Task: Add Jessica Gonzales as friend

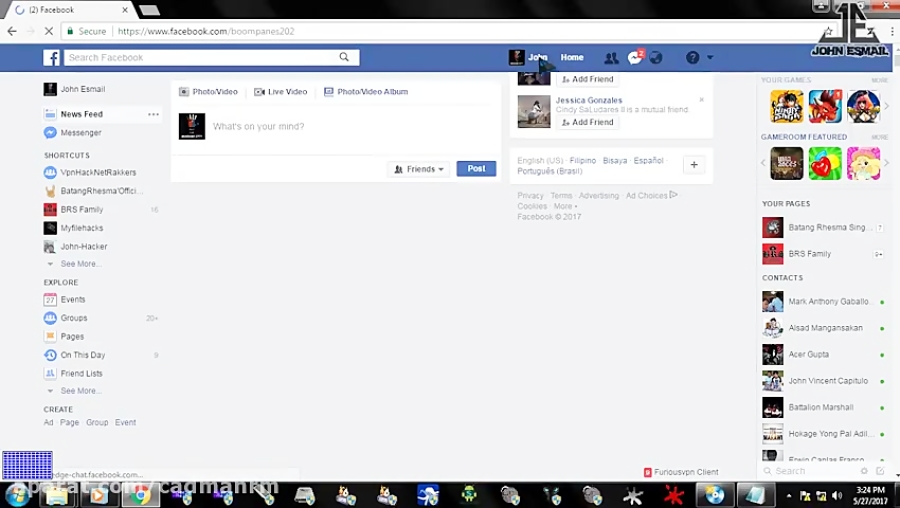Action: coord(588,122)
